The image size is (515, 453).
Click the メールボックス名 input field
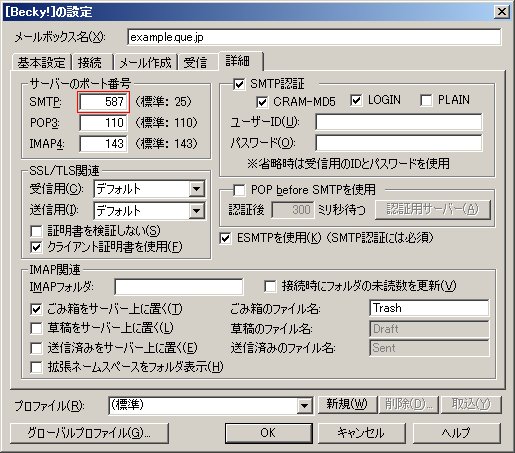tap(314, 37)
